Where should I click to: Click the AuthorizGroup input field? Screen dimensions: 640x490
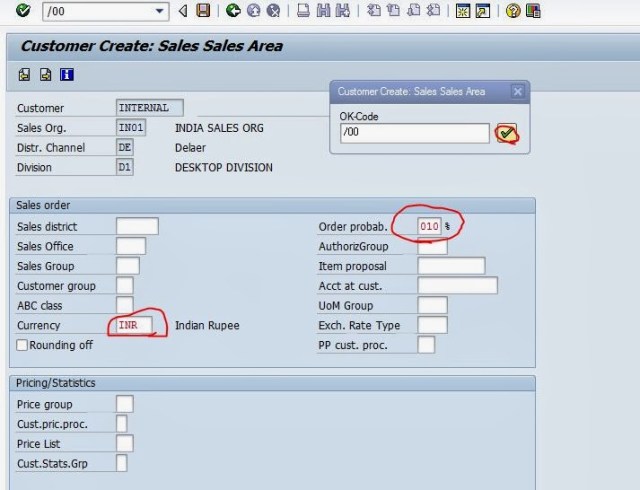(x=433, y=246)
